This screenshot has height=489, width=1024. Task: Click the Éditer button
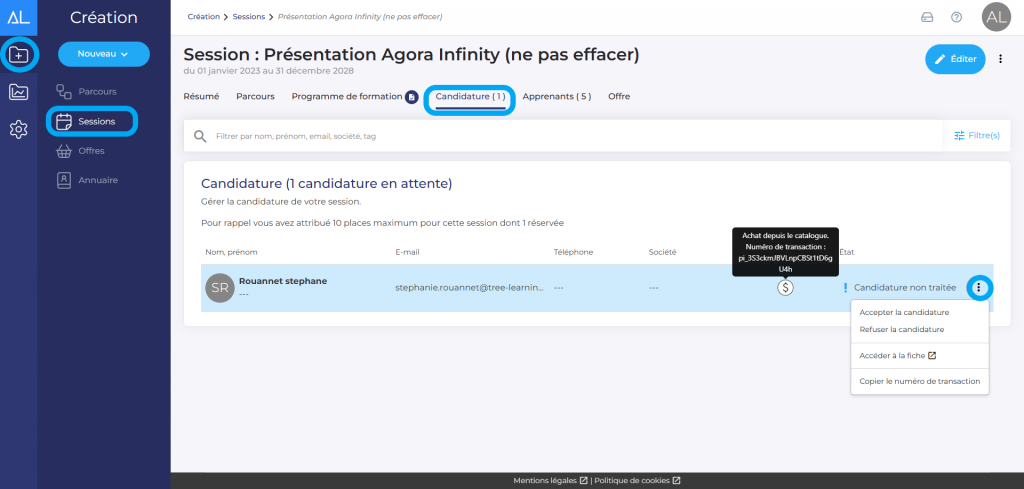[x=955, y=59]
